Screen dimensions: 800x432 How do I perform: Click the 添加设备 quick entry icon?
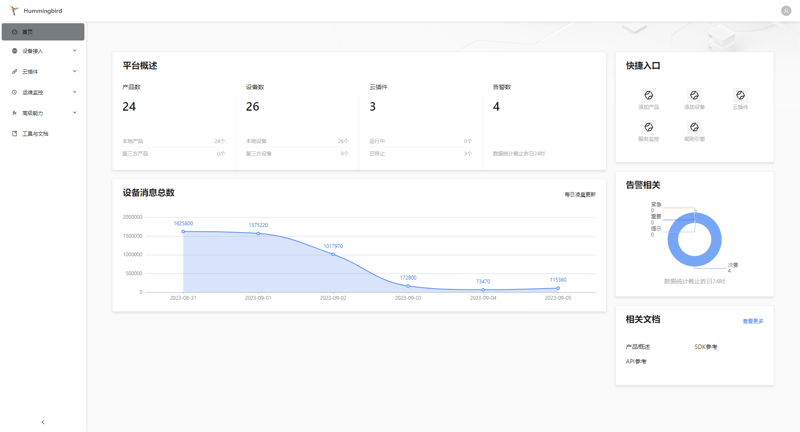pos(694,96)
